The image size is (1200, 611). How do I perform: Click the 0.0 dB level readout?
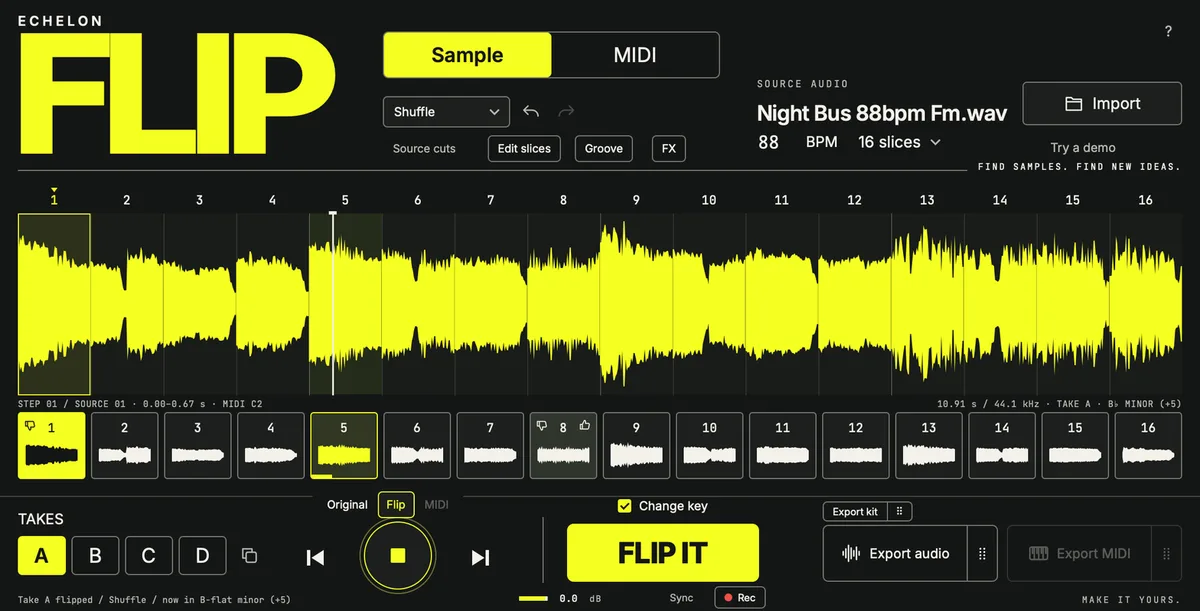(578, 598)
